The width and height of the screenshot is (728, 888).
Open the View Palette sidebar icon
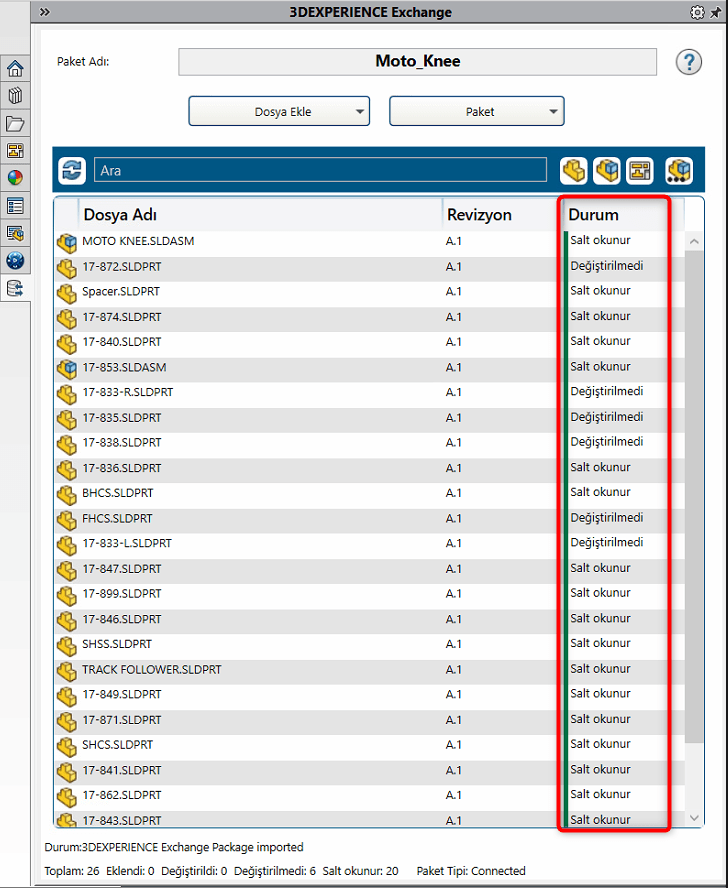[15, 151]
